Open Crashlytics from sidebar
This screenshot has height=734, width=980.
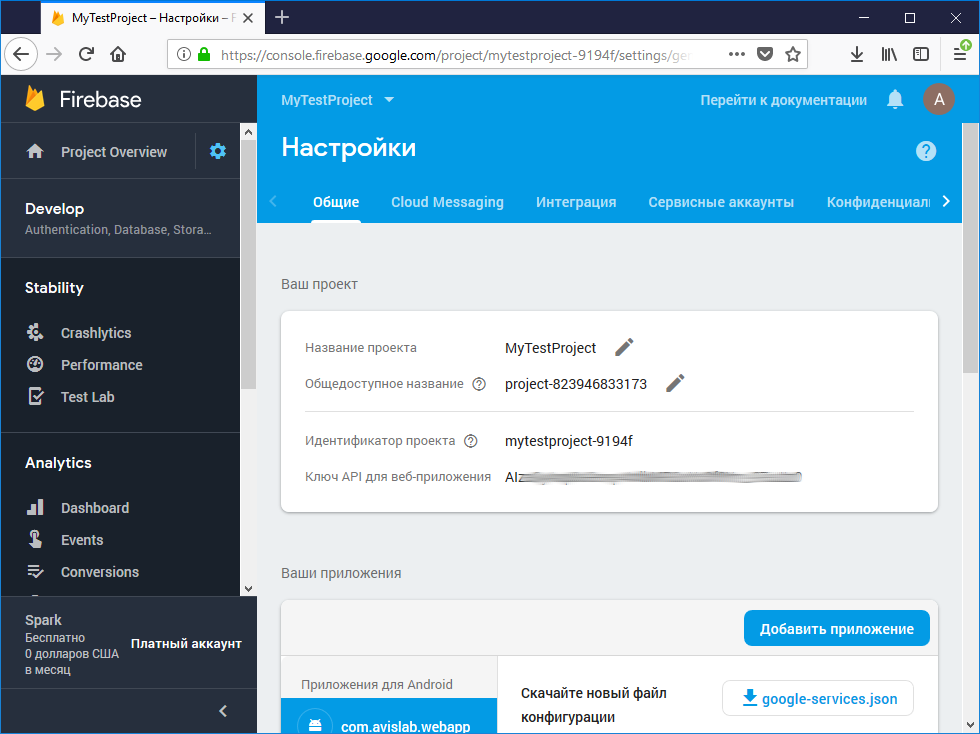95,333
